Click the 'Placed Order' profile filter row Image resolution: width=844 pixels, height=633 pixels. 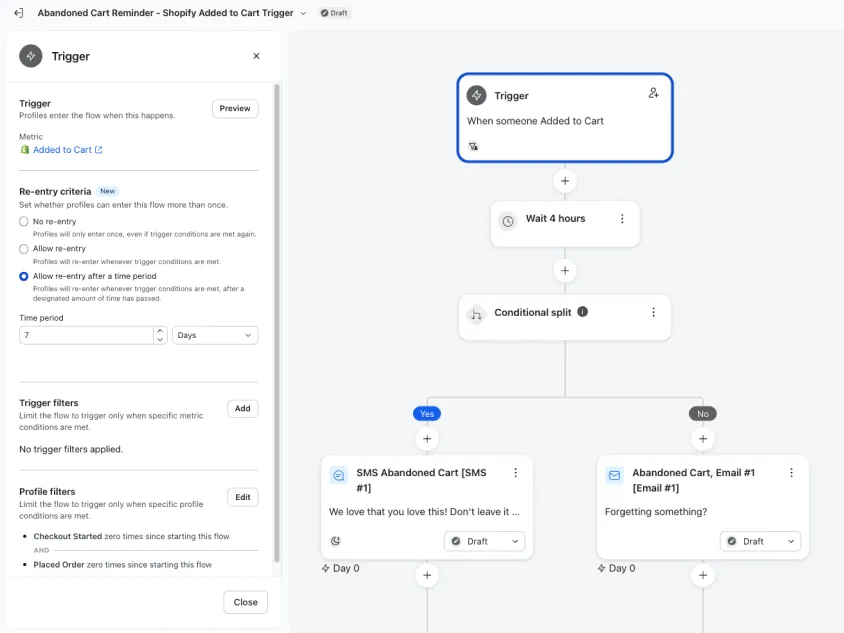123,565
